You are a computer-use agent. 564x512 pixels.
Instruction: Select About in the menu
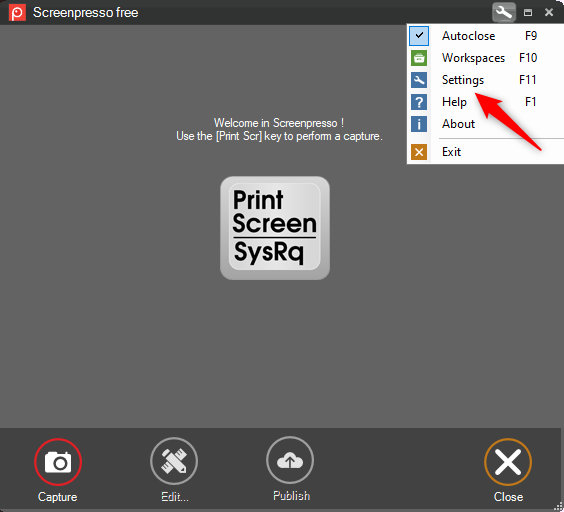486,124
